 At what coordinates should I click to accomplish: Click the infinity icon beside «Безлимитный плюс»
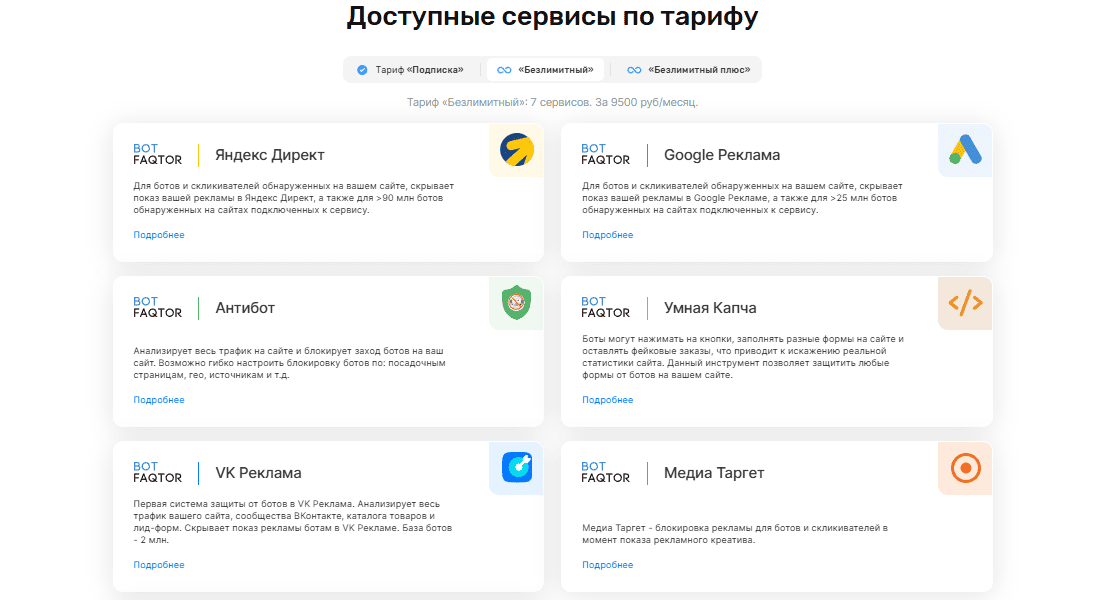pyautogui.click(x=634, y=70)
